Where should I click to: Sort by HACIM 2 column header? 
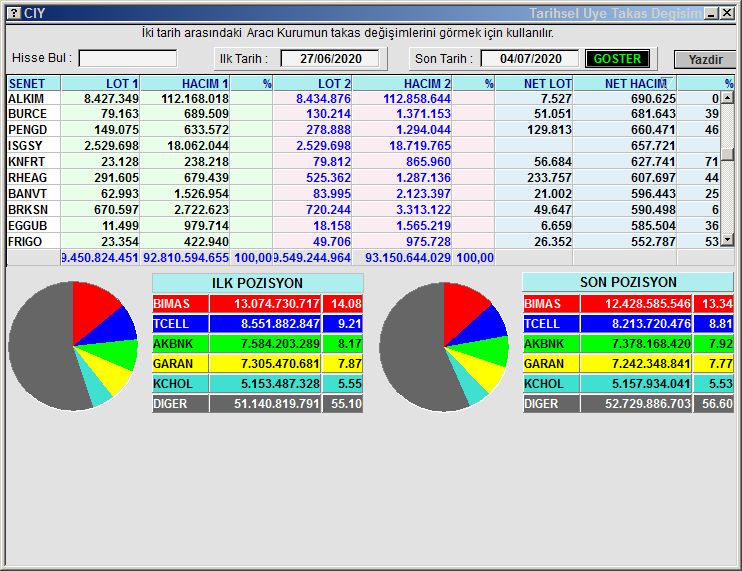click(402, 84)
